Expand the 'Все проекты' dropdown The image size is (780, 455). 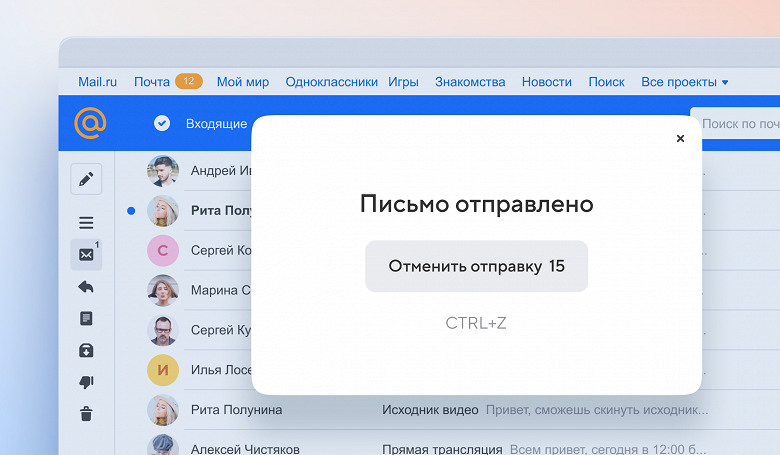coord(684,82)
